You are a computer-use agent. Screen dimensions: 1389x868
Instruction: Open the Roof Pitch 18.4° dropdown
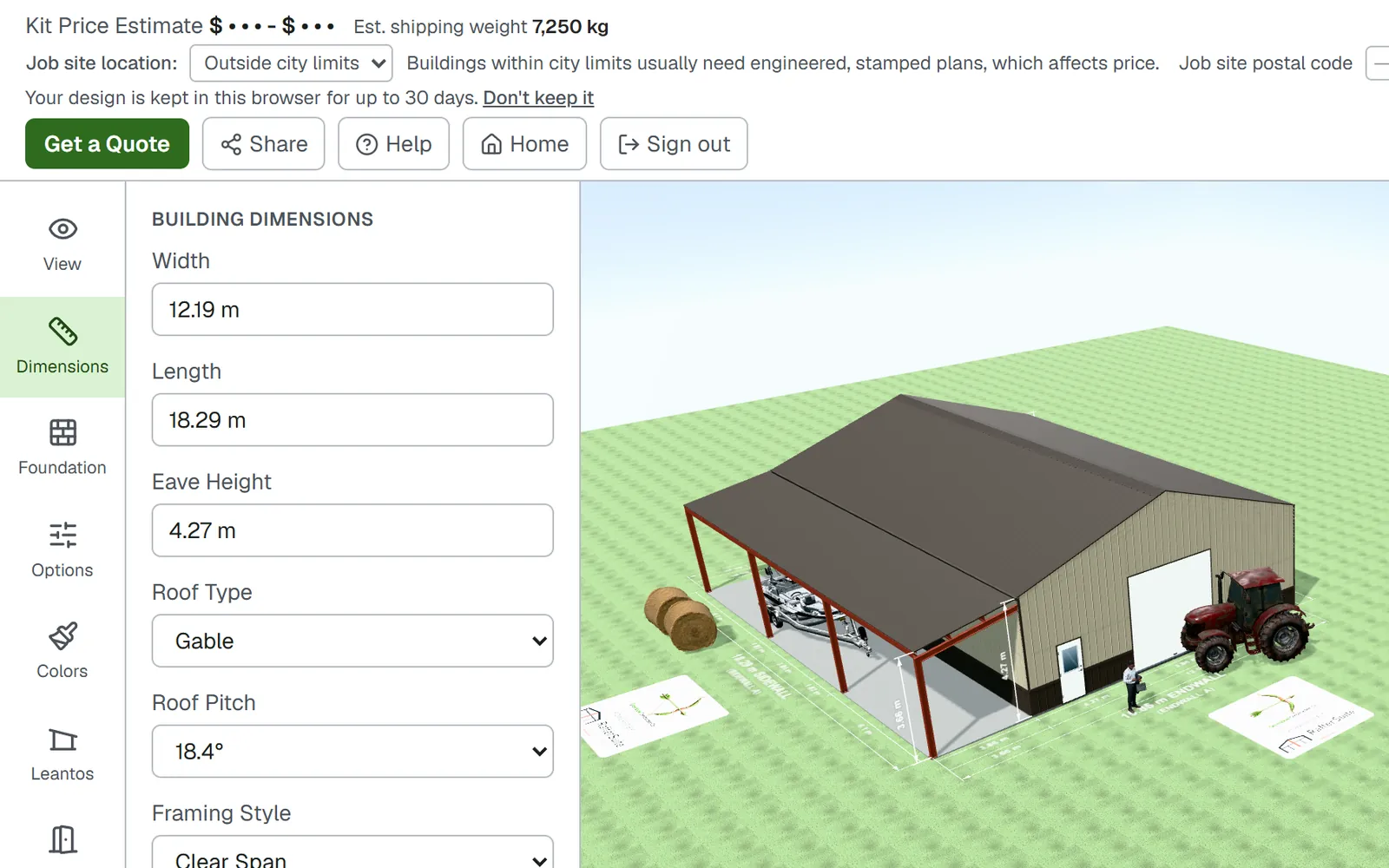pos(352,751)
